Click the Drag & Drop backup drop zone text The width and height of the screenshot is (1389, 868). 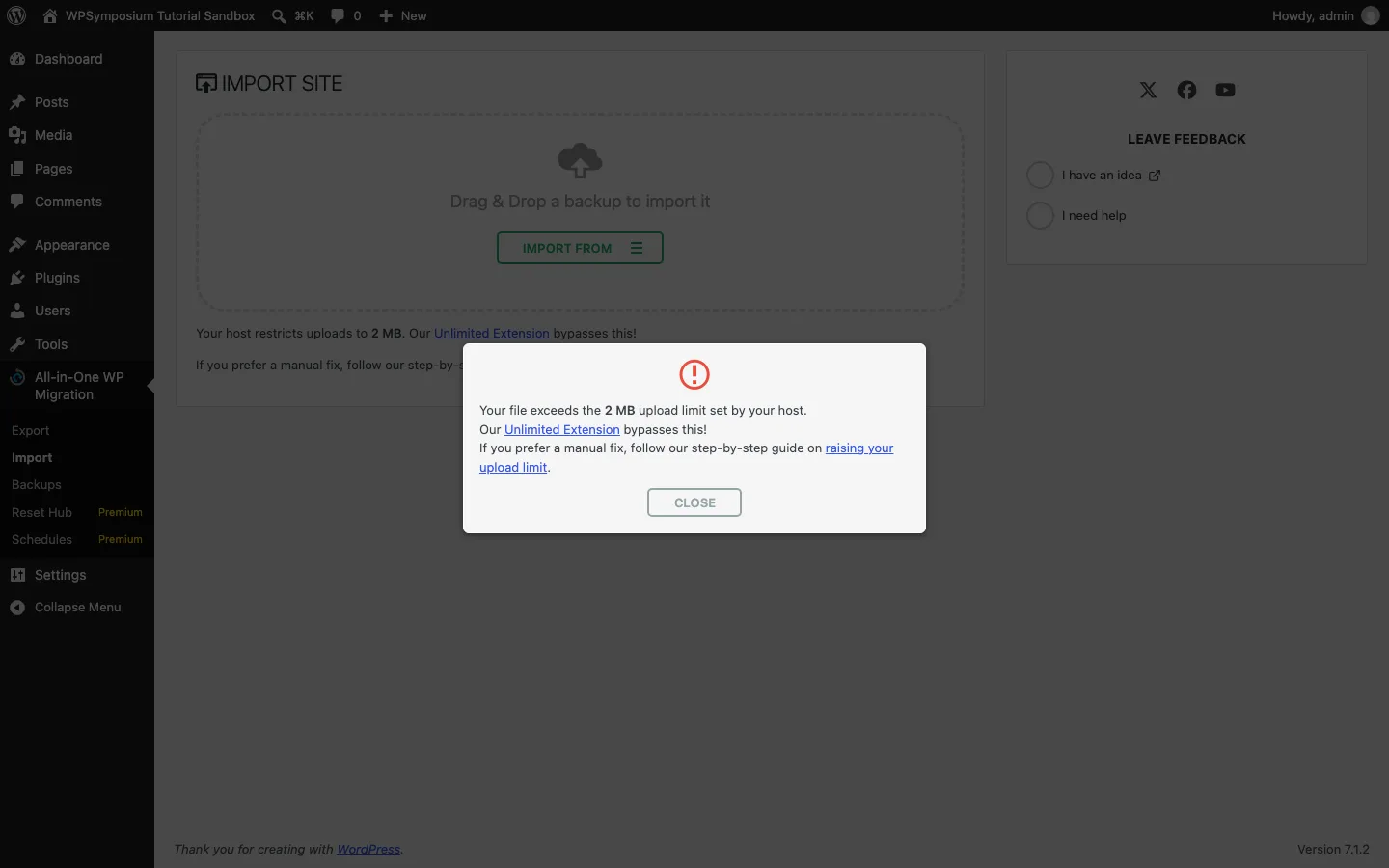pyautogui.click(x=580, y=202)
